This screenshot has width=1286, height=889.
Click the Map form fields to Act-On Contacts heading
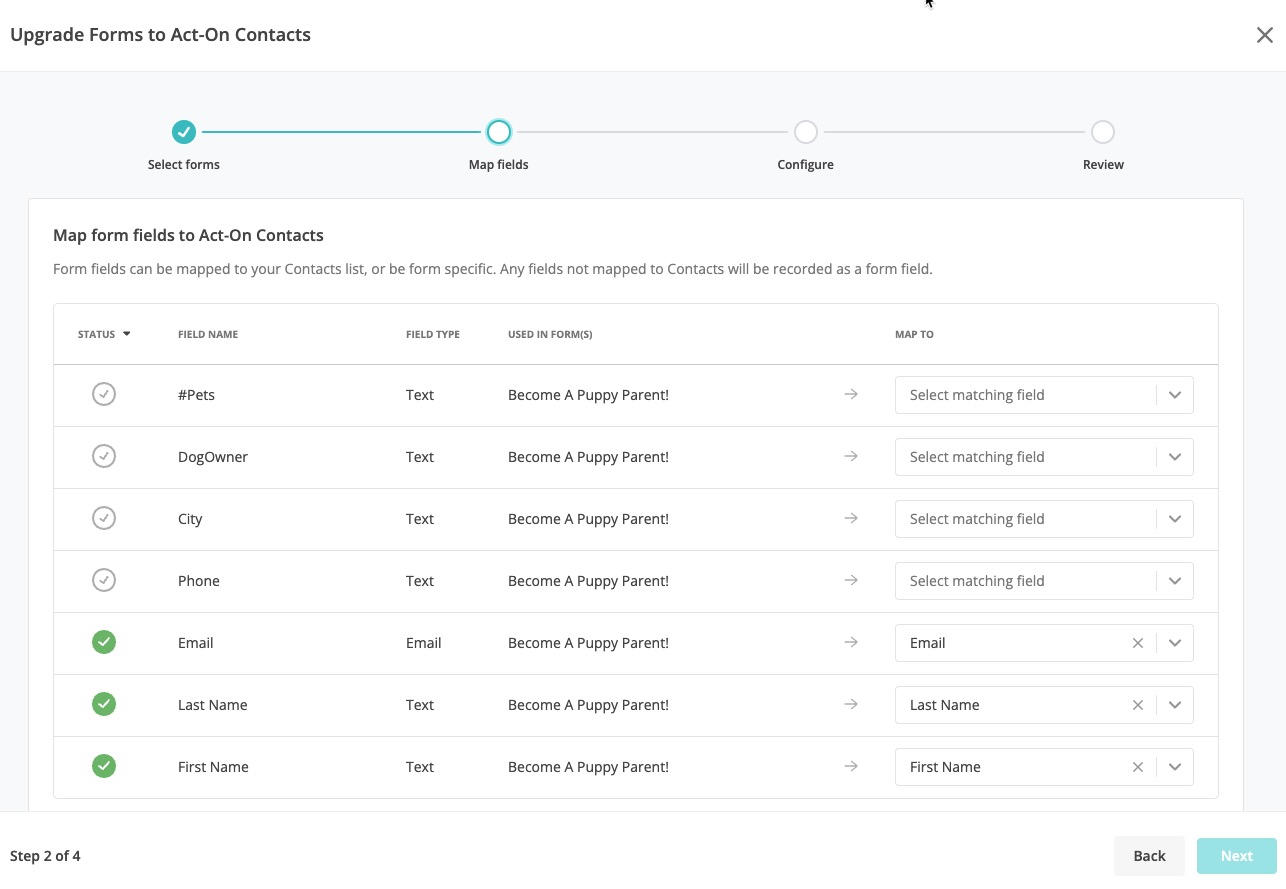coord(188,236)
